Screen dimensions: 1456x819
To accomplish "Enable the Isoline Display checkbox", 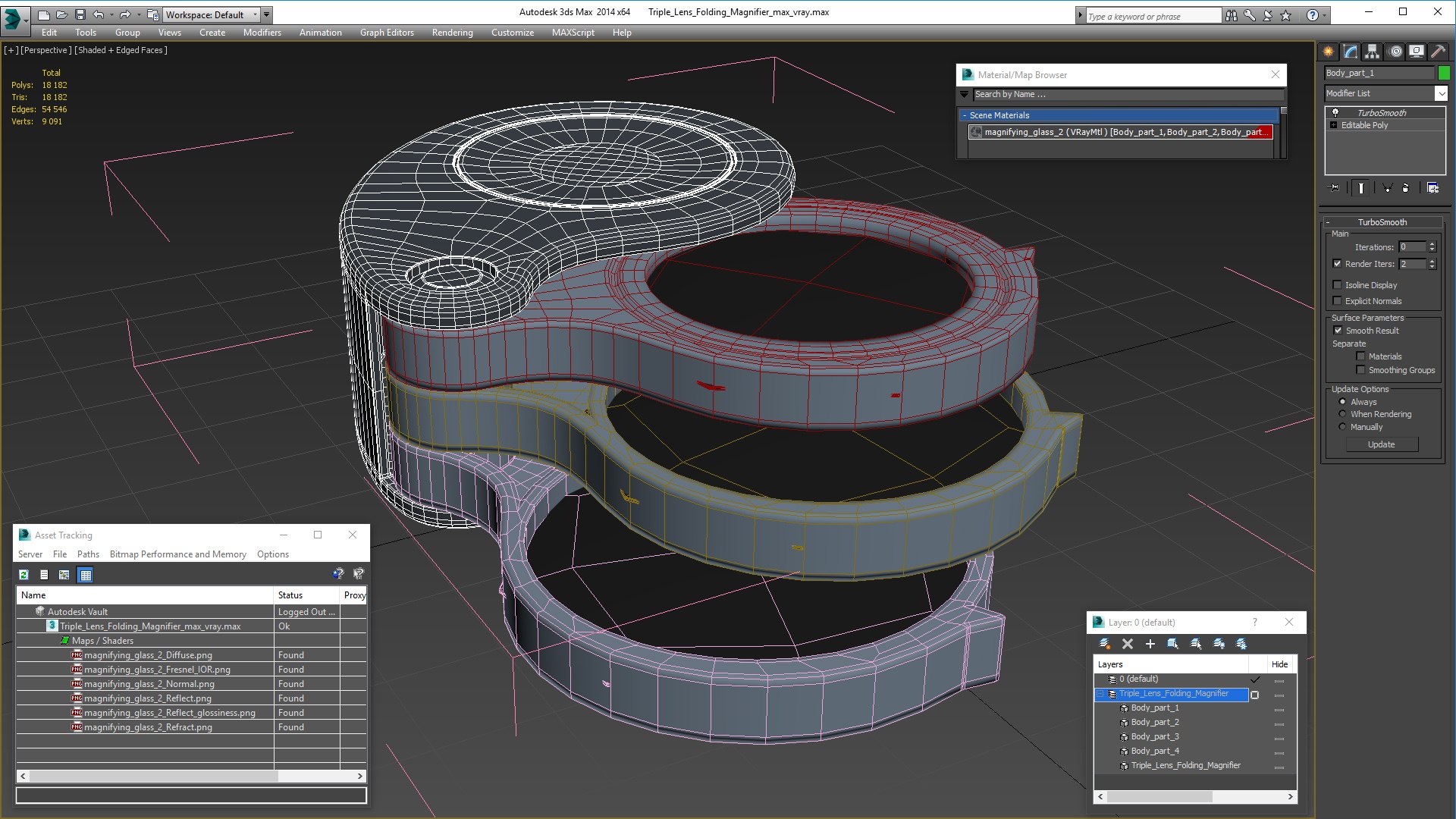I will [x=1338, y=285].
